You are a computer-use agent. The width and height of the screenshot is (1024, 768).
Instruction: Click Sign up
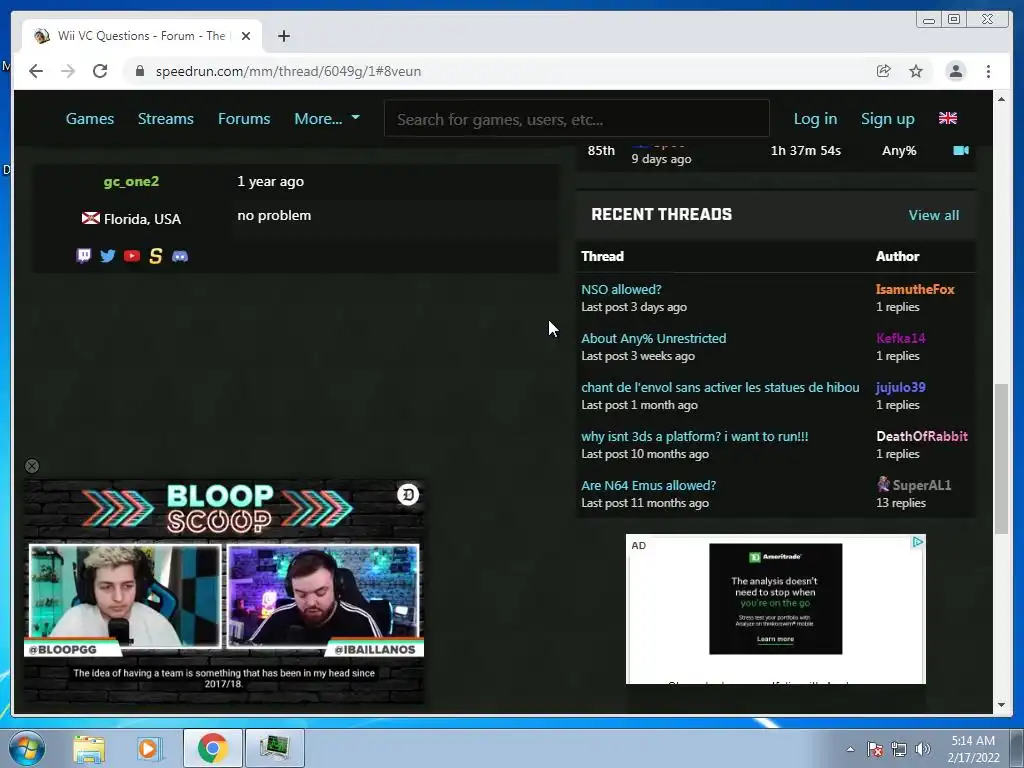[x=888, y=118]
